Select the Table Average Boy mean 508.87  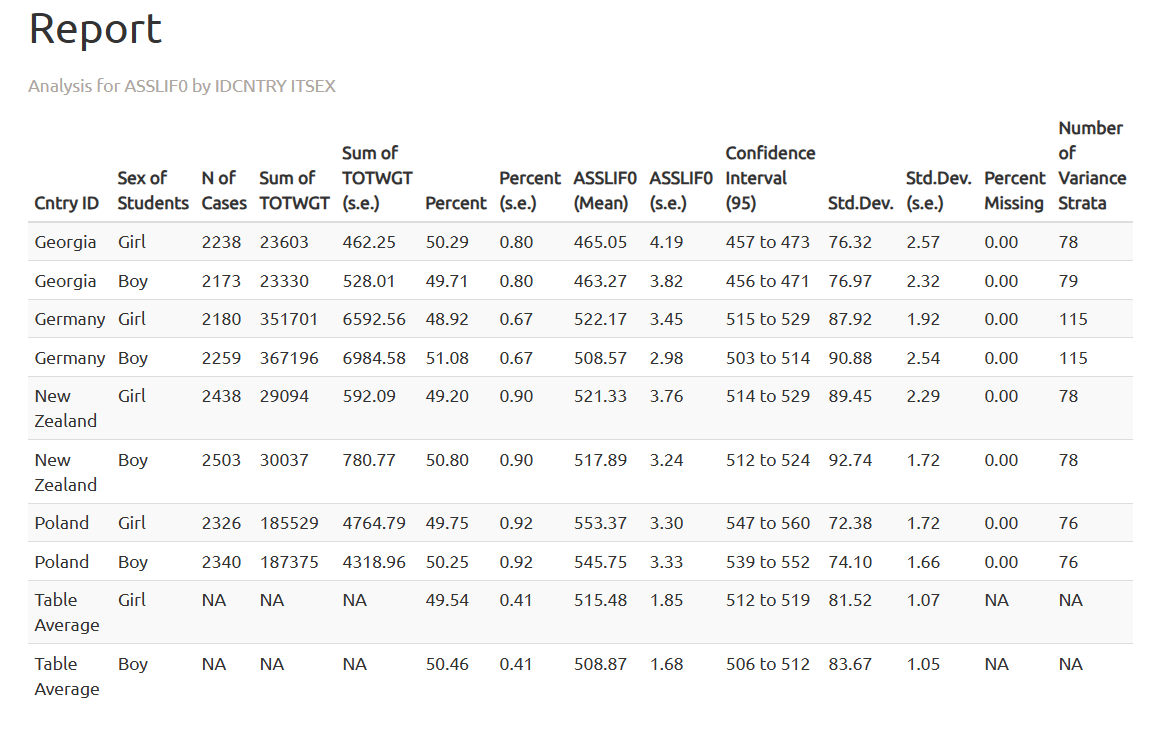coord(600,664)
